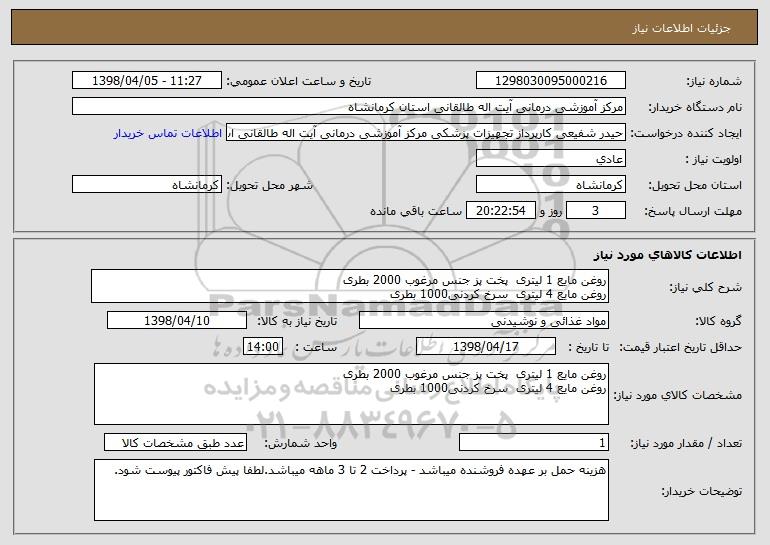Click the شرح کلی نیاز label
Screen dimensions: 770x545
pyautogui.click(x=706, y=287)
